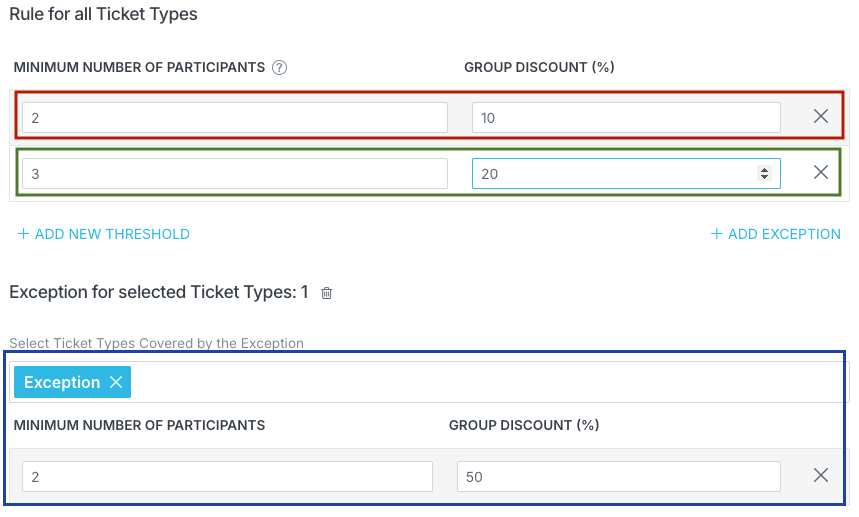The image size is (859, 517).
Task: Focus the group discount field showing 10
Action: coord(626,117)
